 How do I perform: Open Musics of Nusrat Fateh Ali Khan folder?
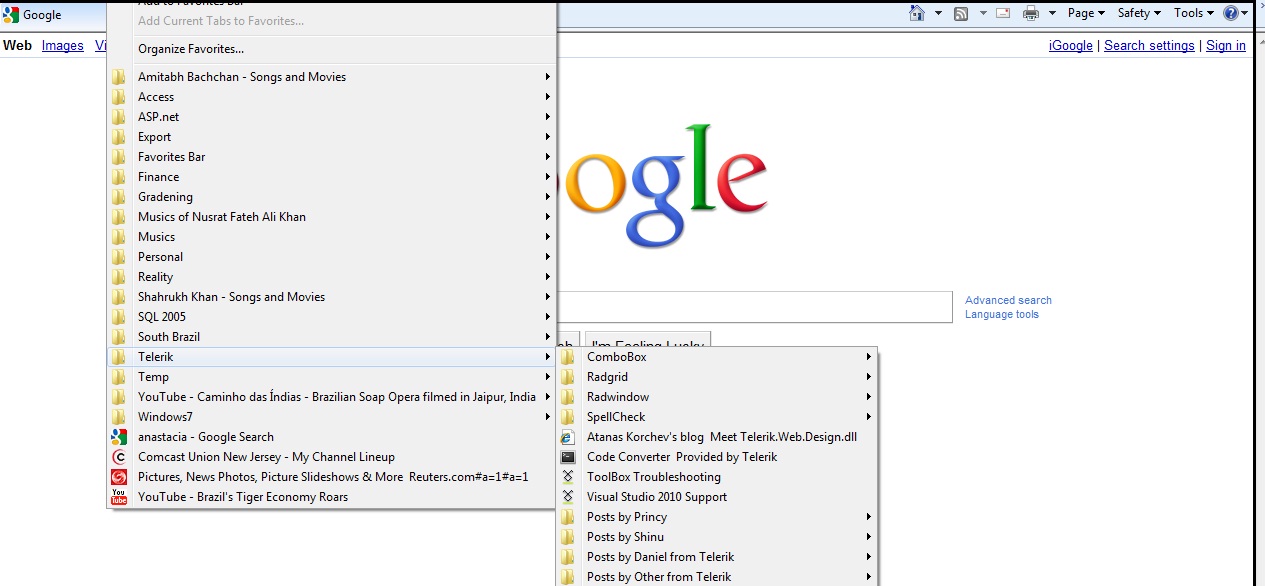pos(331,217)
